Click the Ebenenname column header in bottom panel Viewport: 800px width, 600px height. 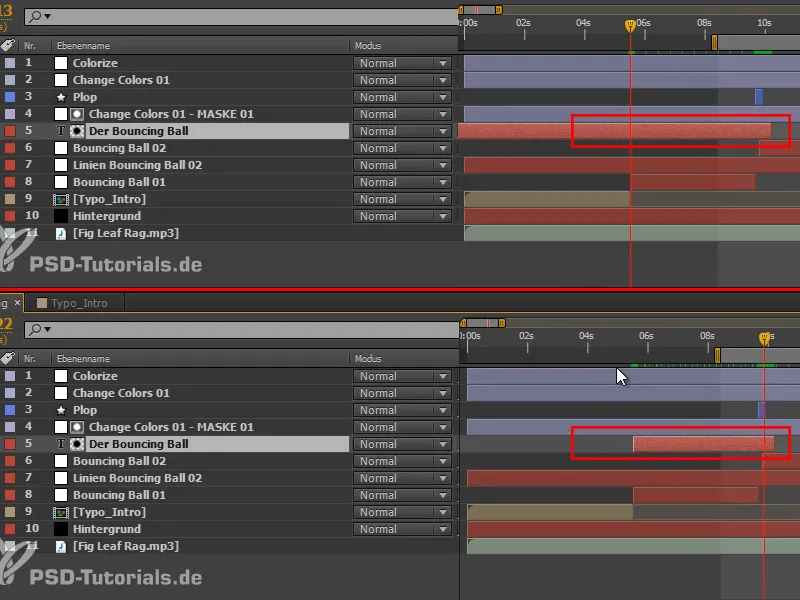(83, 359)
